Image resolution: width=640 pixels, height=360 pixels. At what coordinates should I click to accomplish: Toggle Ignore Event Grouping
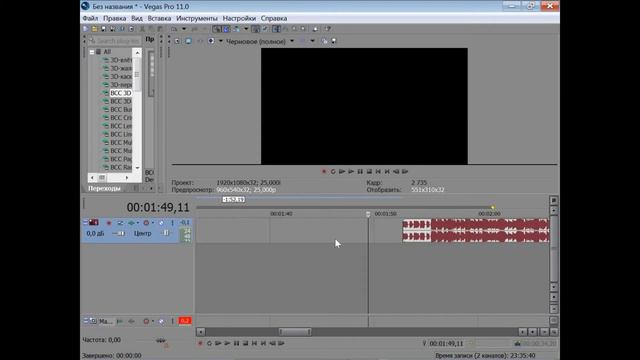pyautogui.click(x=265, y=29)
